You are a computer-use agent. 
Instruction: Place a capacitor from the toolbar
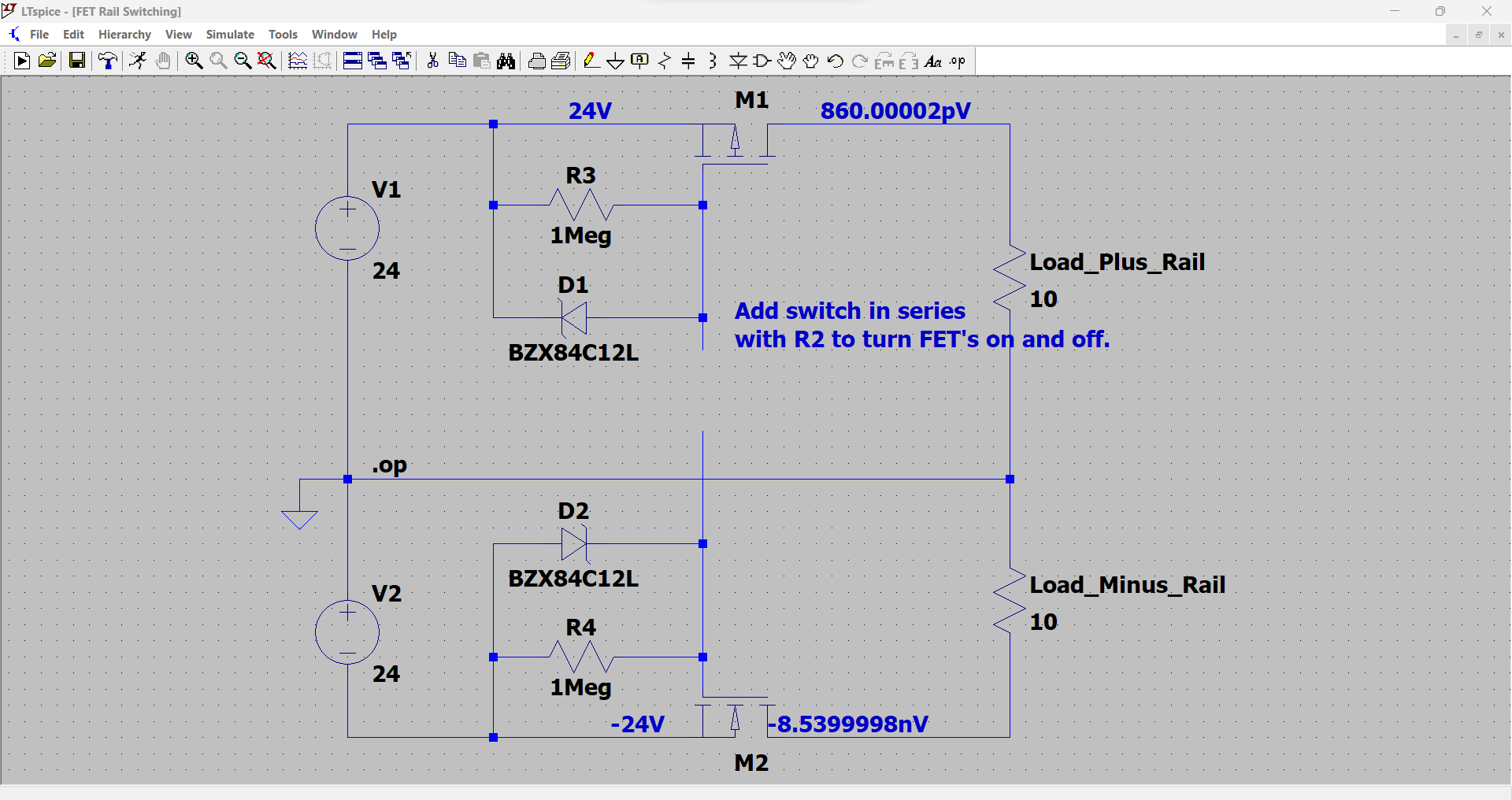688,61
